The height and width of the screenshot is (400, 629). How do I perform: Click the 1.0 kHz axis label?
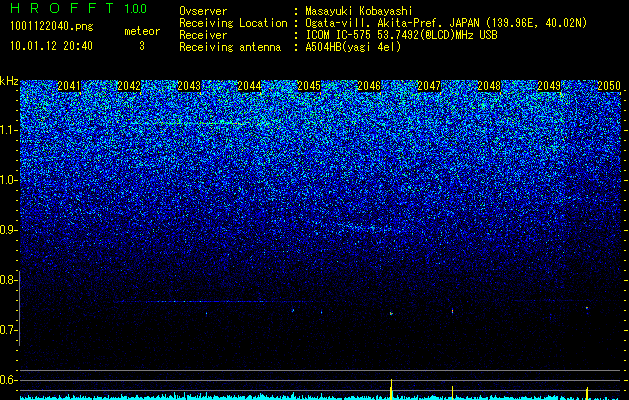pos(8,180)
